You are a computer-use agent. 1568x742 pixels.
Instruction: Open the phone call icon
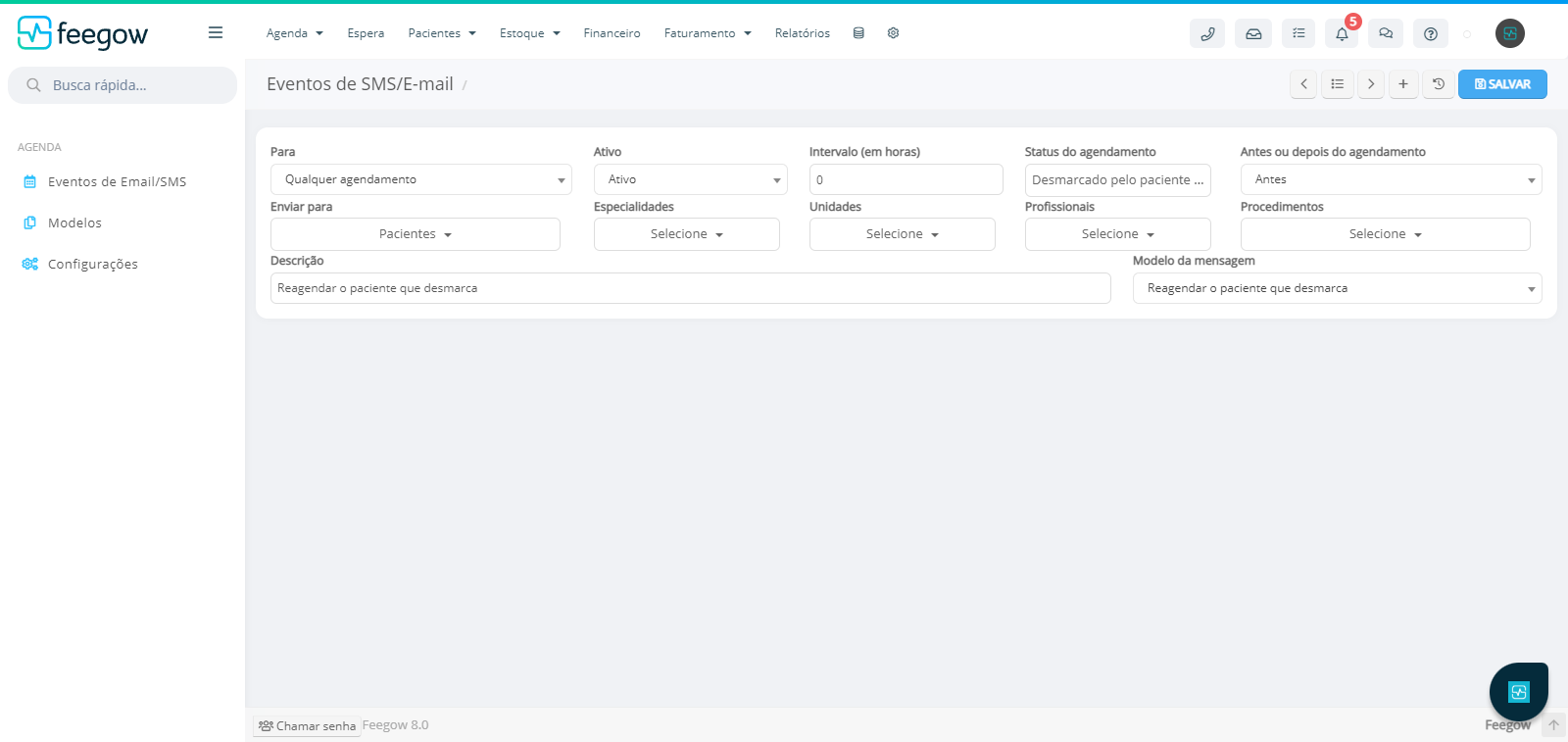click(1207, 33)
